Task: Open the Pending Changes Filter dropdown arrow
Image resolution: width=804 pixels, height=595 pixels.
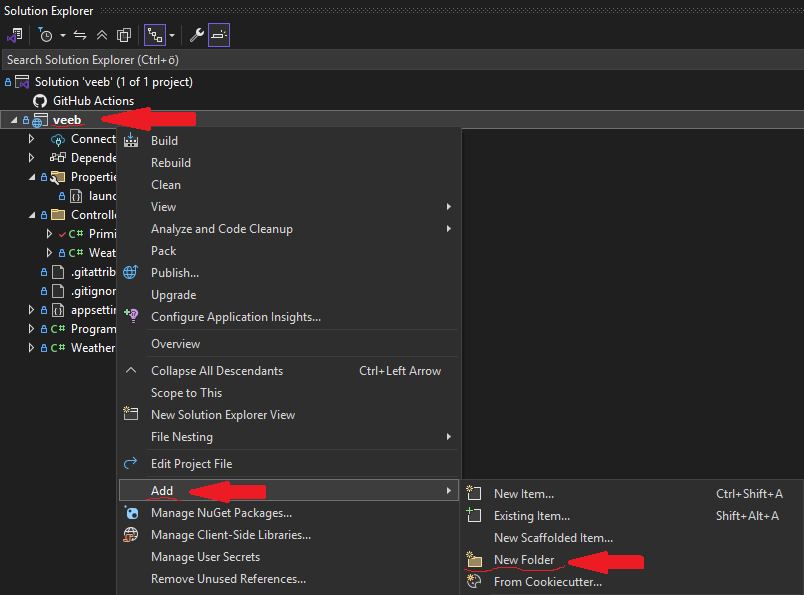Action: (x=62, y=35)
